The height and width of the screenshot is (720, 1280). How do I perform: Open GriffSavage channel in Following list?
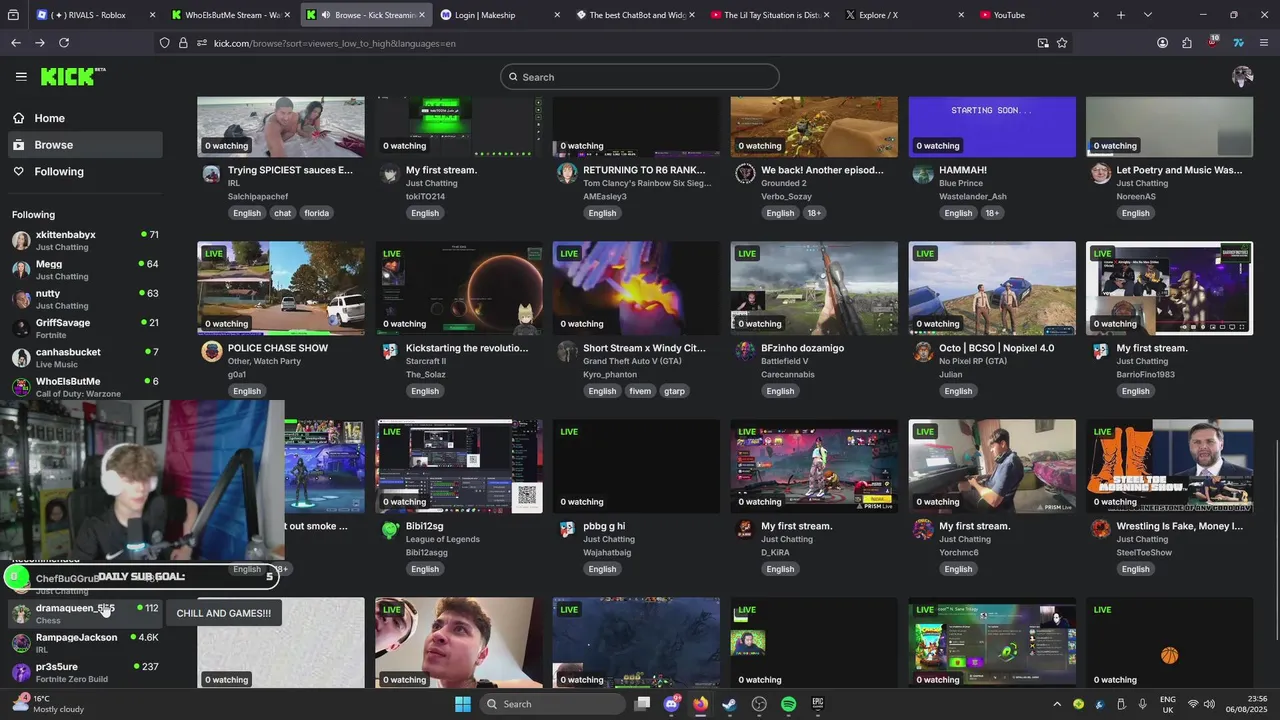point(85,328)
